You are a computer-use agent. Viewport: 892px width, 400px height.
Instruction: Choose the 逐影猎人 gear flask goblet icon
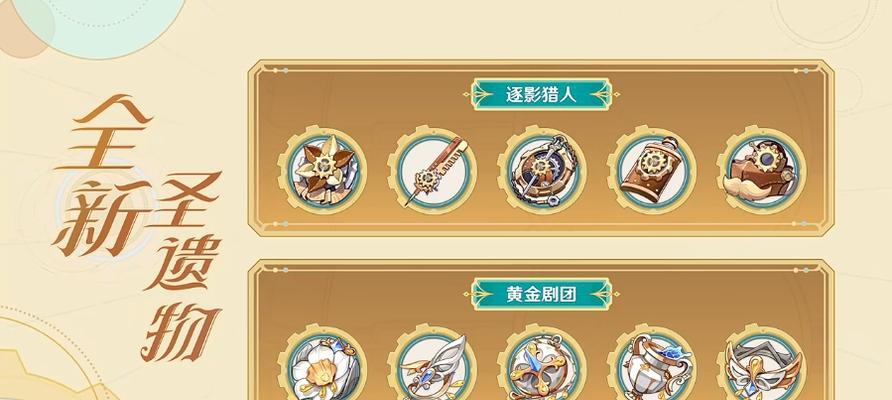point(651,170)
